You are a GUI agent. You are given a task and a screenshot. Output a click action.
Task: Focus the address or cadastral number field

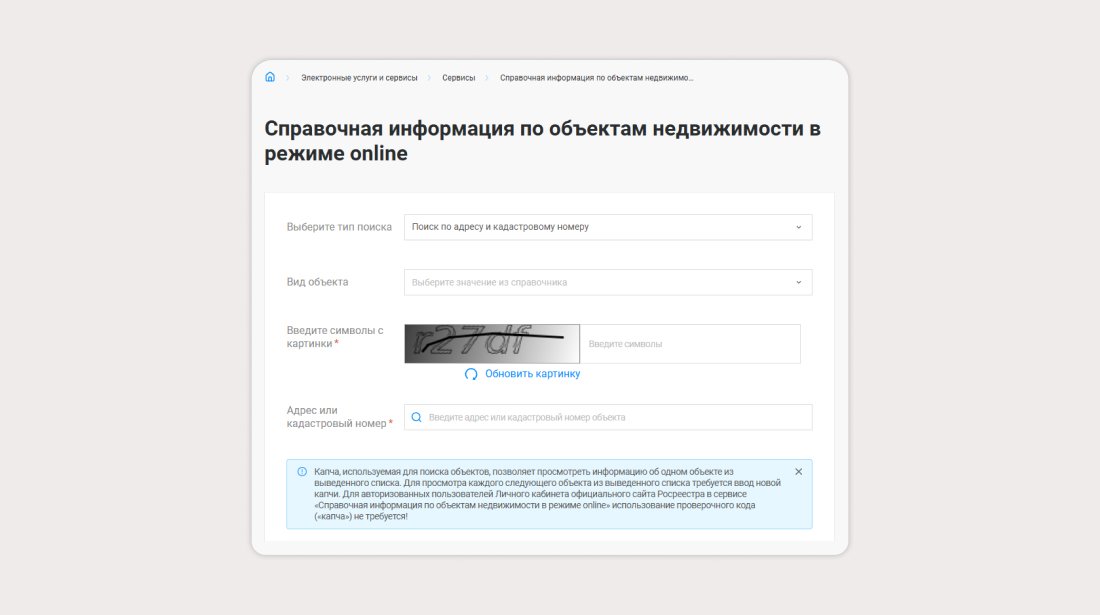click(x=615, y=417)
